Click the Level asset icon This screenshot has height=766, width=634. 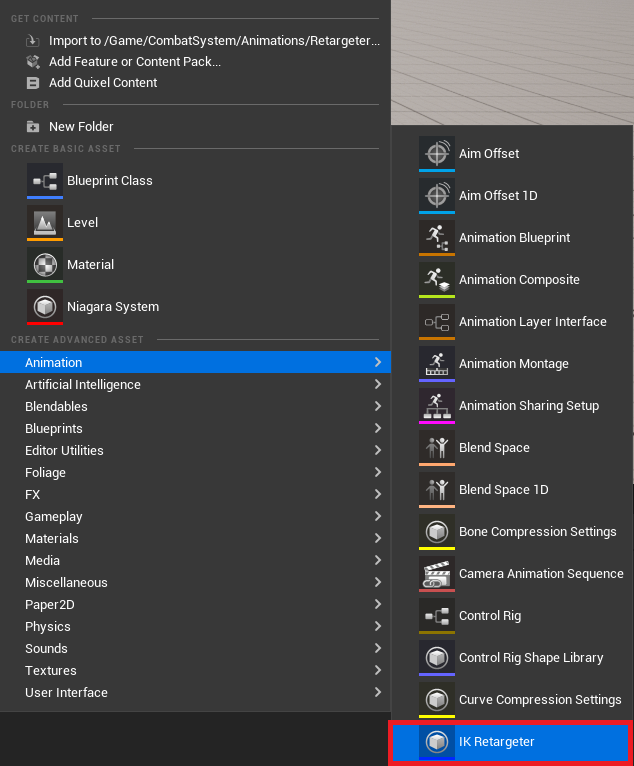pos(45,223)
